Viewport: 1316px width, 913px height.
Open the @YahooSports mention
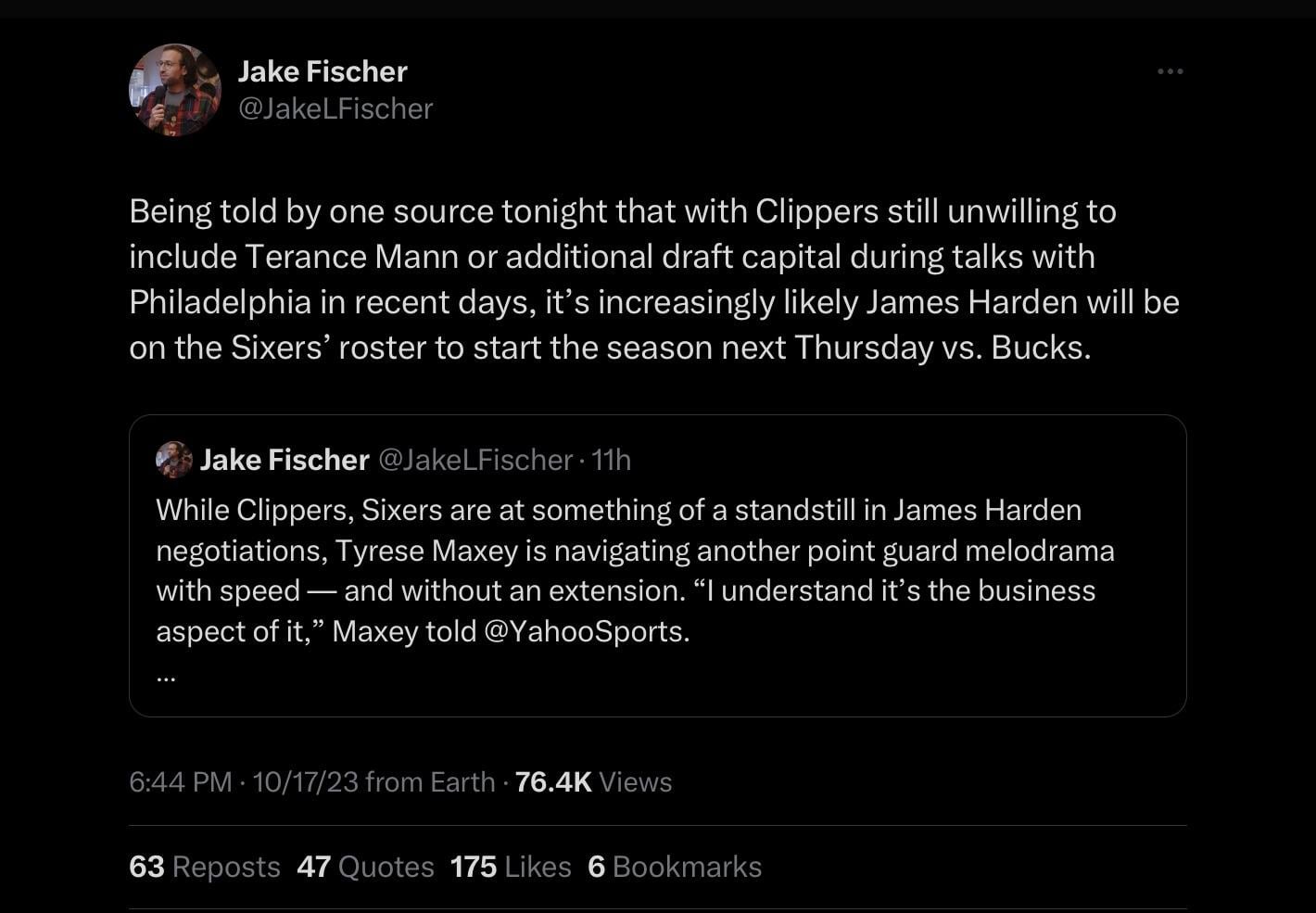(586, 631)
